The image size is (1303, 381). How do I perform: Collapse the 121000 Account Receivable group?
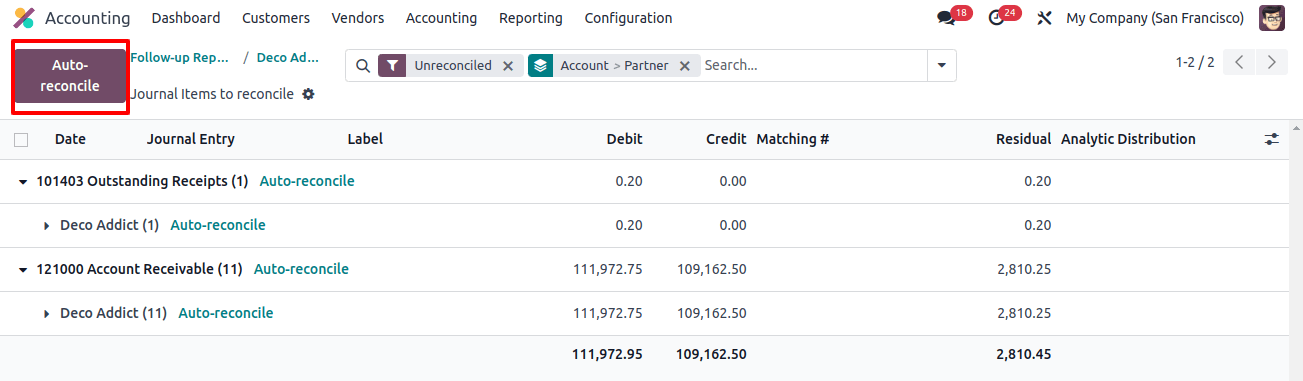coord(23,270)
